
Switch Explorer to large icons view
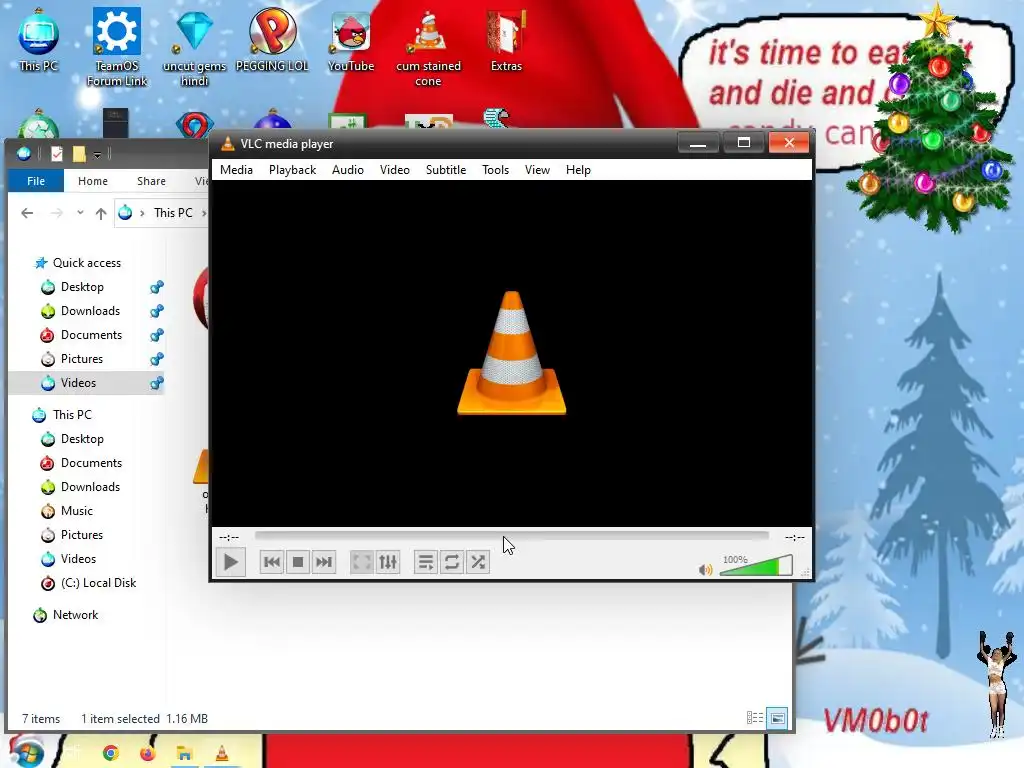[777, 718]
